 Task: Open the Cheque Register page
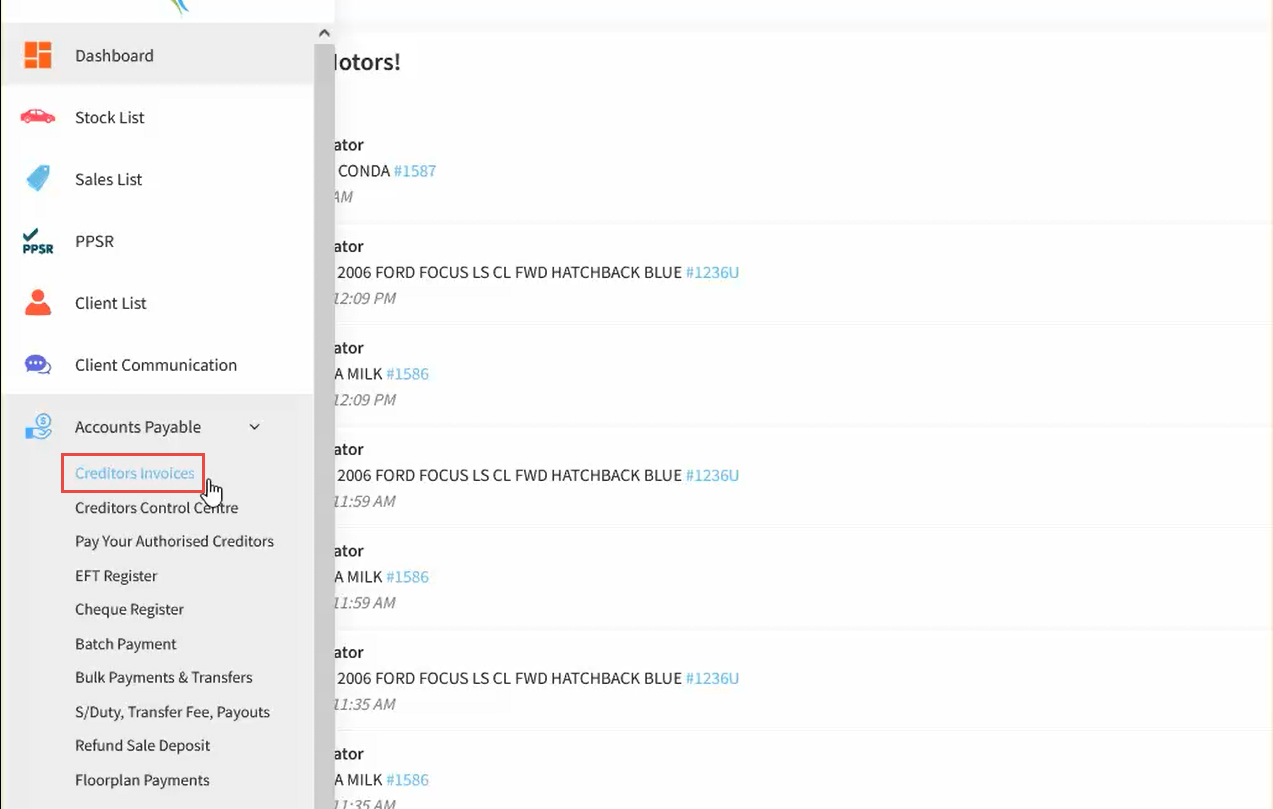click(129, 609)
